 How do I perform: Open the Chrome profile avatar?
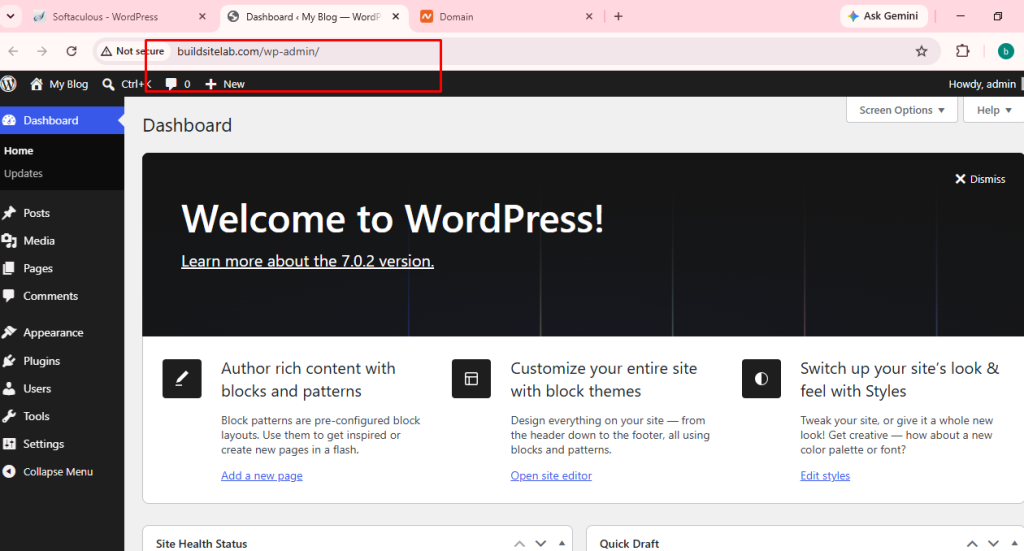coord(1006,51)
